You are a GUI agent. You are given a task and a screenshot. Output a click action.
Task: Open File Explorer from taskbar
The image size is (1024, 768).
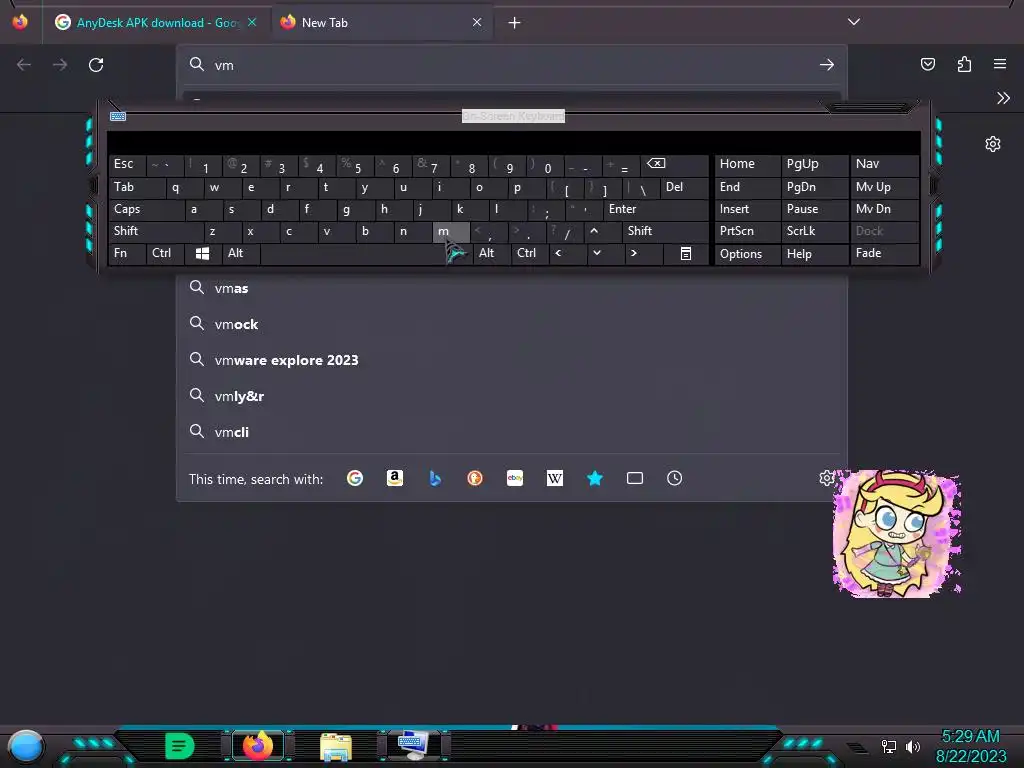[x=336, y=746]
